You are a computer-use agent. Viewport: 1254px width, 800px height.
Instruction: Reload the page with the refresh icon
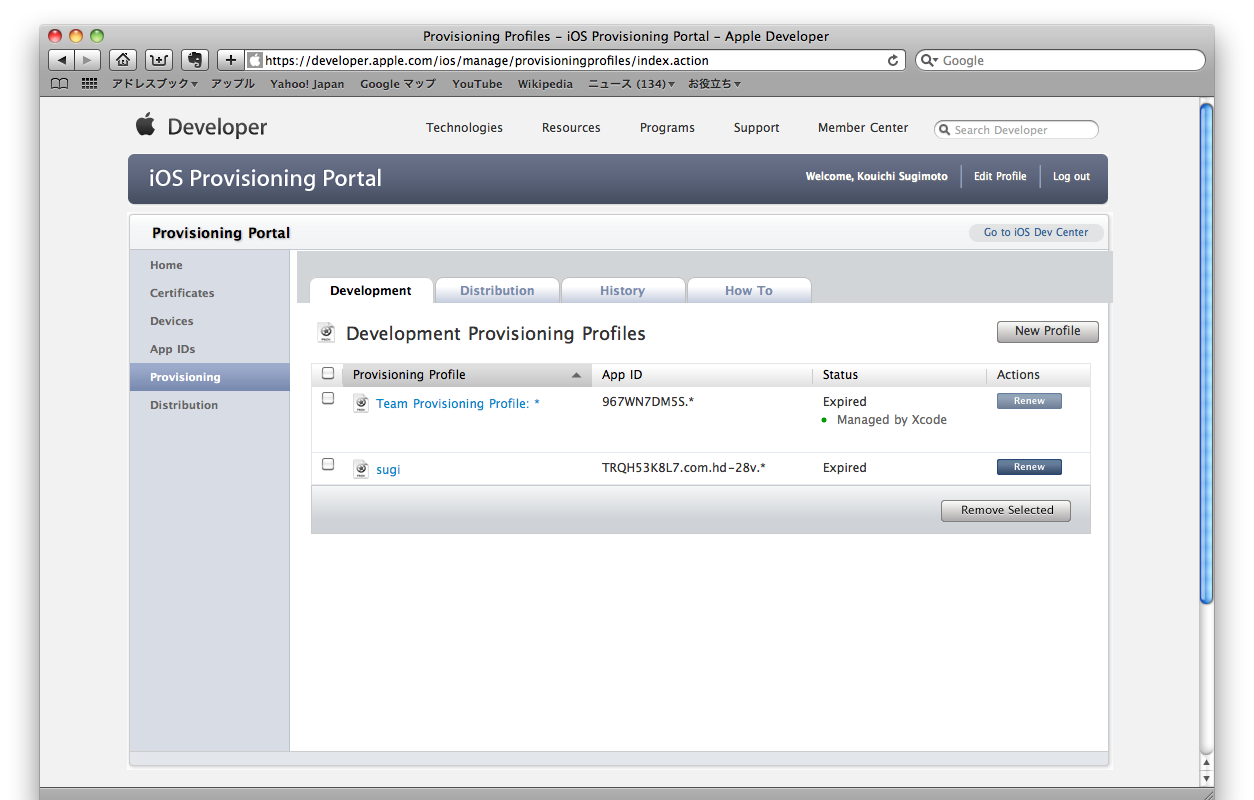click(893, 60)
